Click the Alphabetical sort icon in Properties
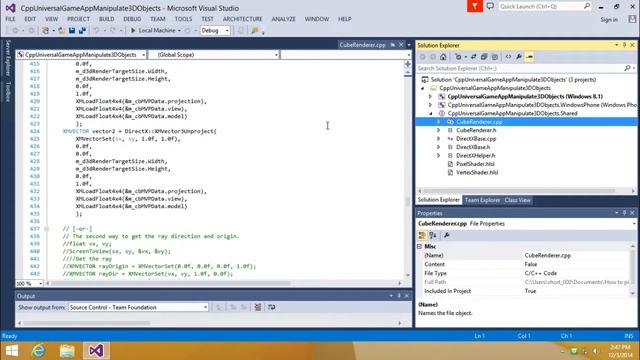The width and height of the screenshot is (640, 360). [433, 235]
